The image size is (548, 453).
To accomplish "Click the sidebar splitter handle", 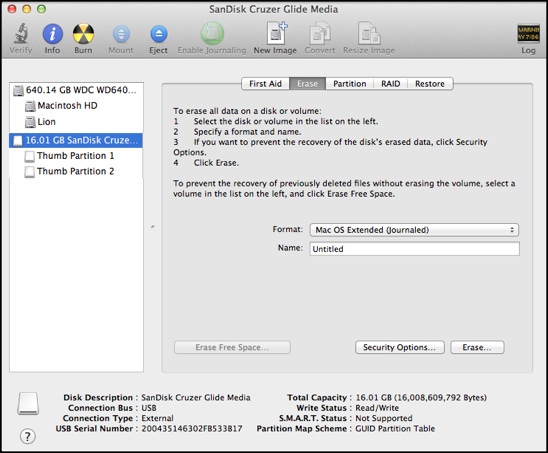I will pos(153,227).
